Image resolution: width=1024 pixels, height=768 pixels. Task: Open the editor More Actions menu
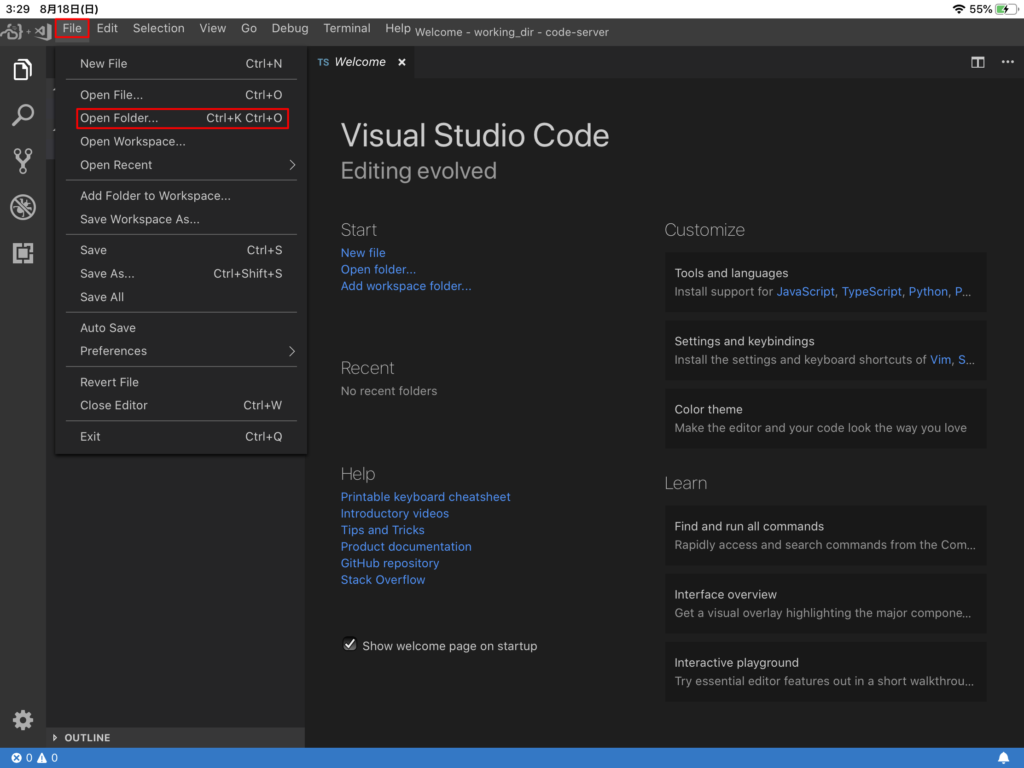[1007, 62]
